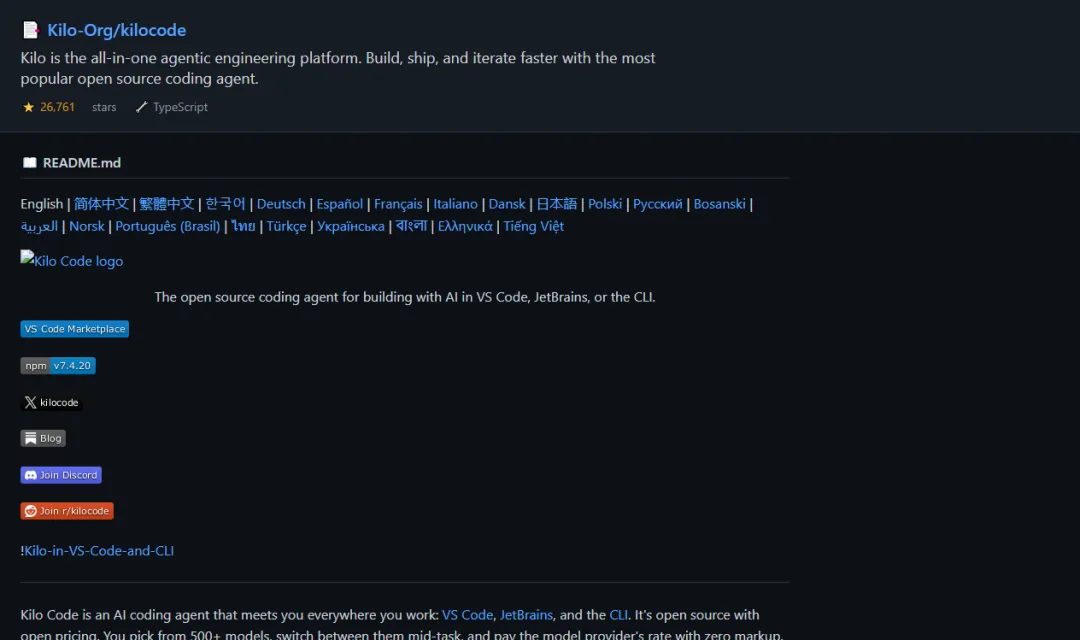Click the 26,761 star count
The height and width of the screenshot is (640, 1080).
pos(57,107)
